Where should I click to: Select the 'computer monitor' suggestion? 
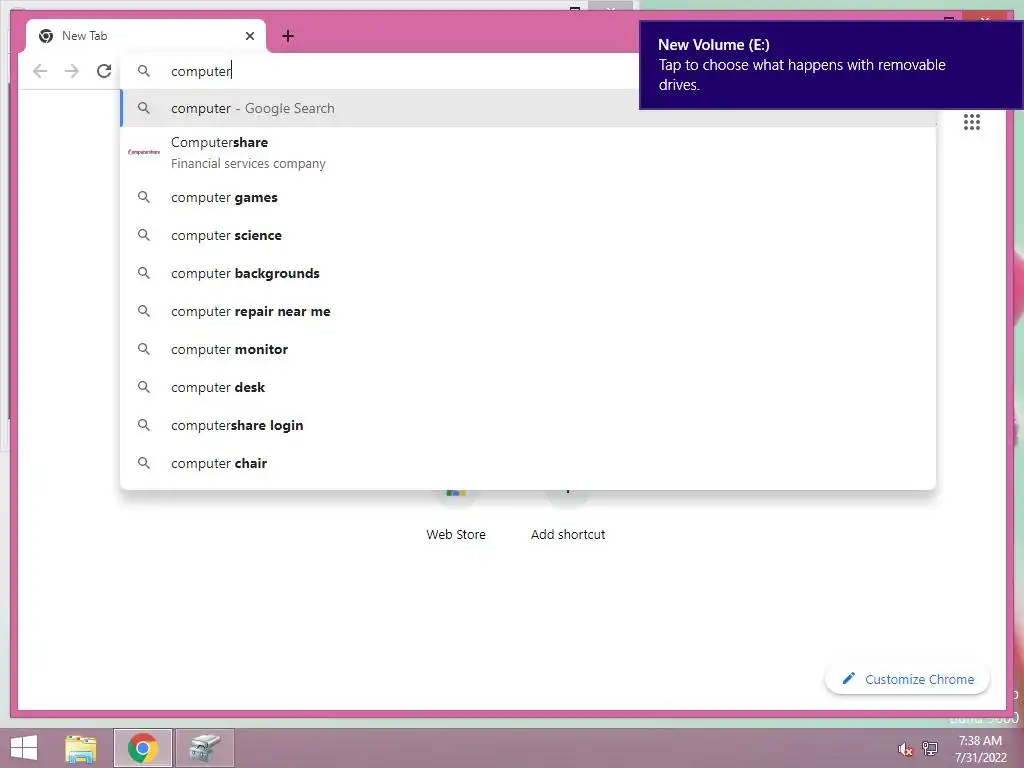click(x=528, y=349)
